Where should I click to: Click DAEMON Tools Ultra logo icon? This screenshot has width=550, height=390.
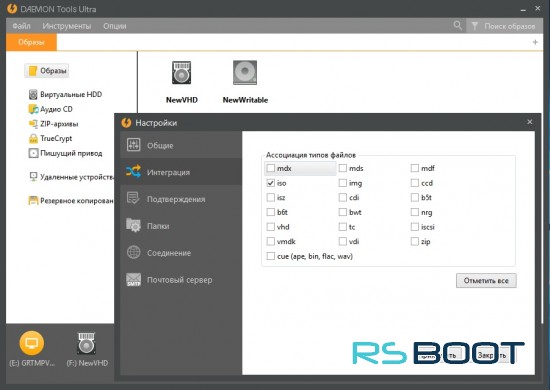tap(12, 9)
